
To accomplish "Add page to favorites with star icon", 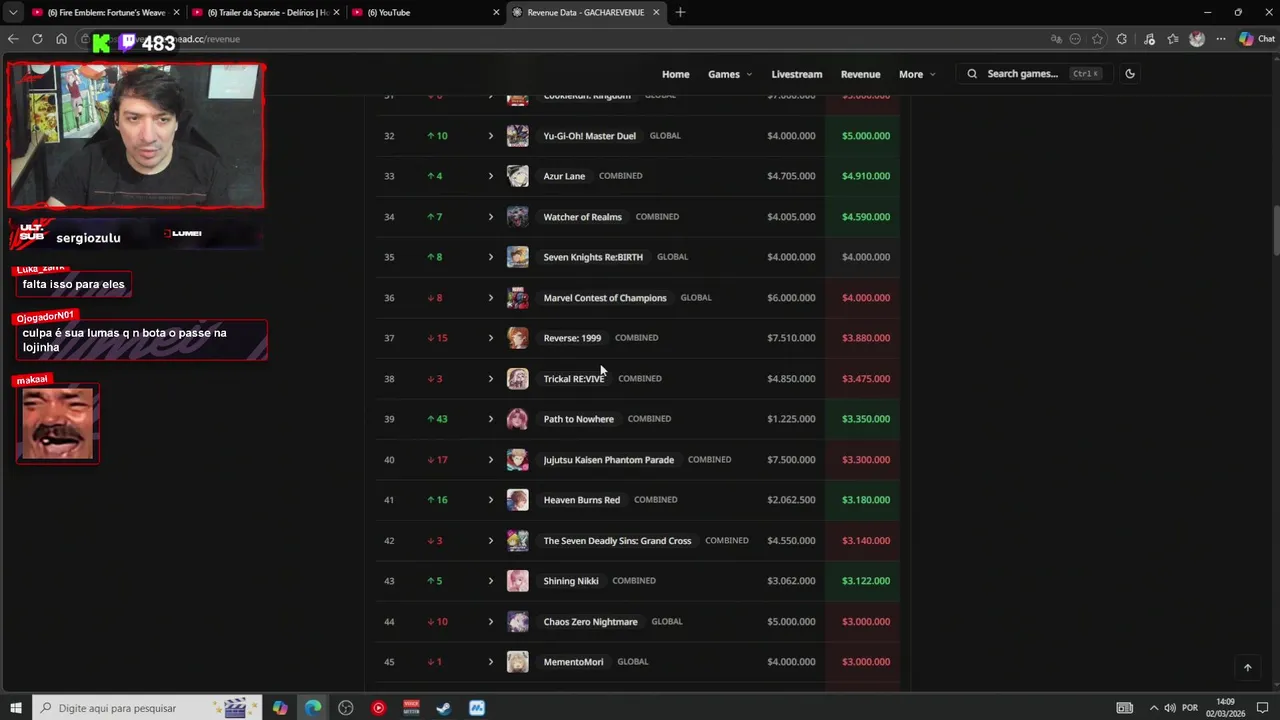I will click(x=1098, y=39).
